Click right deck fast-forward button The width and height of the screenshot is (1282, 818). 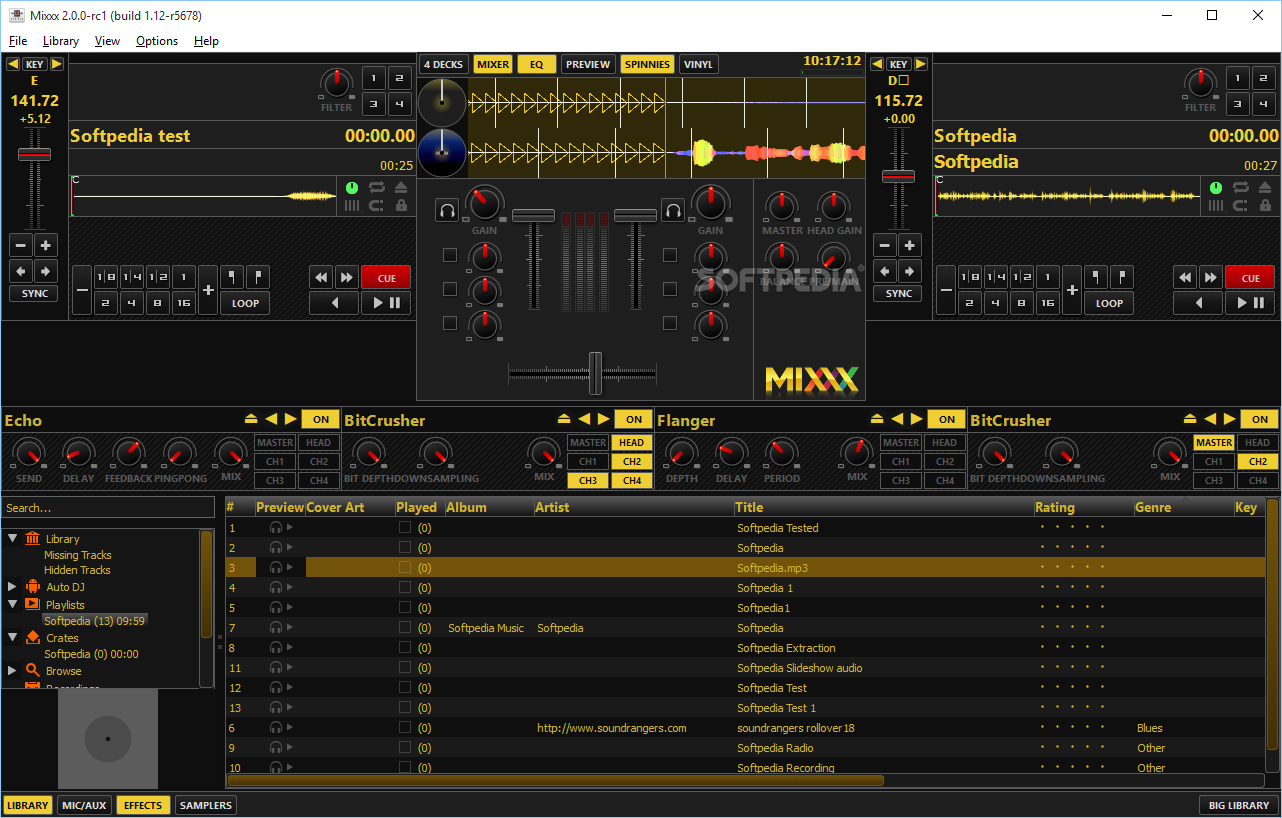click(x=1211, y=277)
